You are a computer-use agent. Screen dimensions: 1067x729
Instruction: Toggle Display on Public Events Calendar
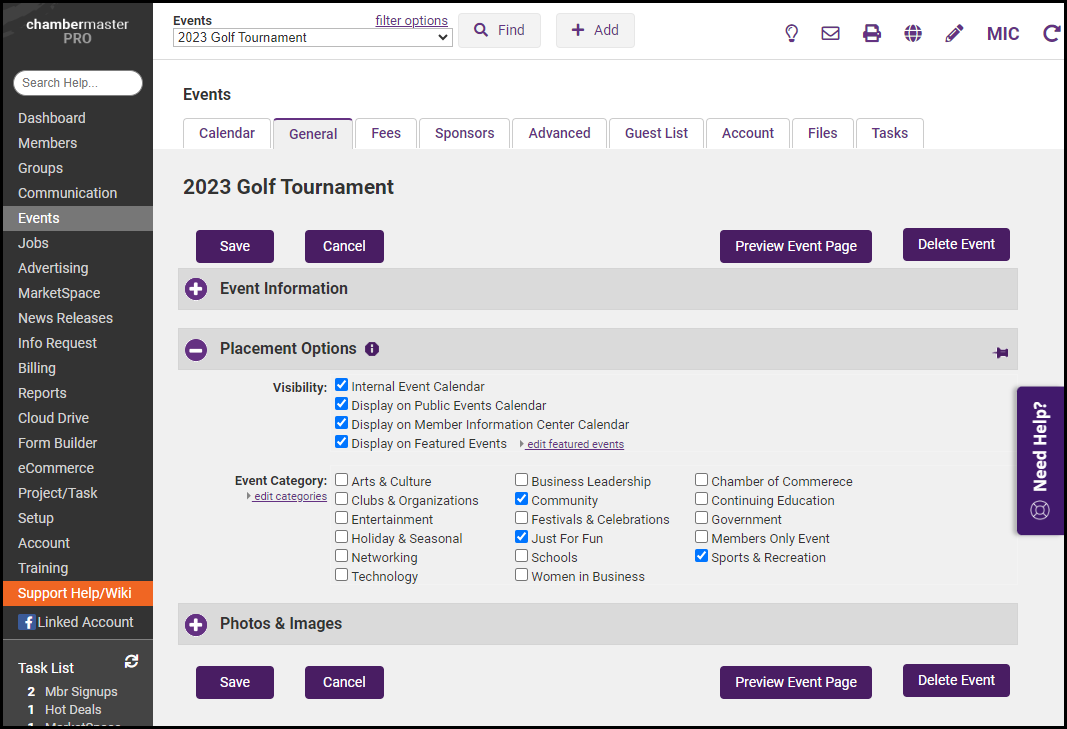(342, 404)
